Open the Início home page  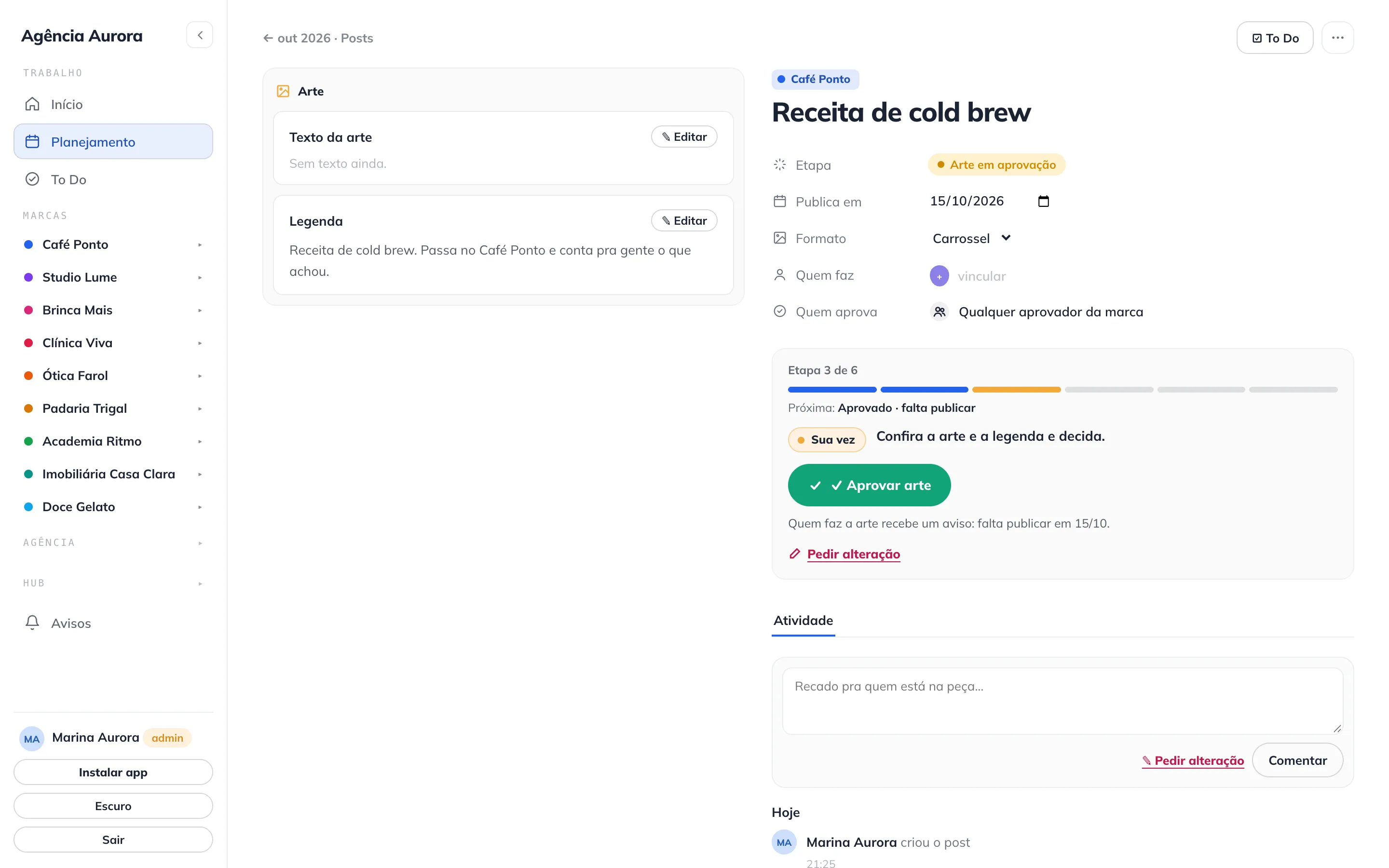113,104
